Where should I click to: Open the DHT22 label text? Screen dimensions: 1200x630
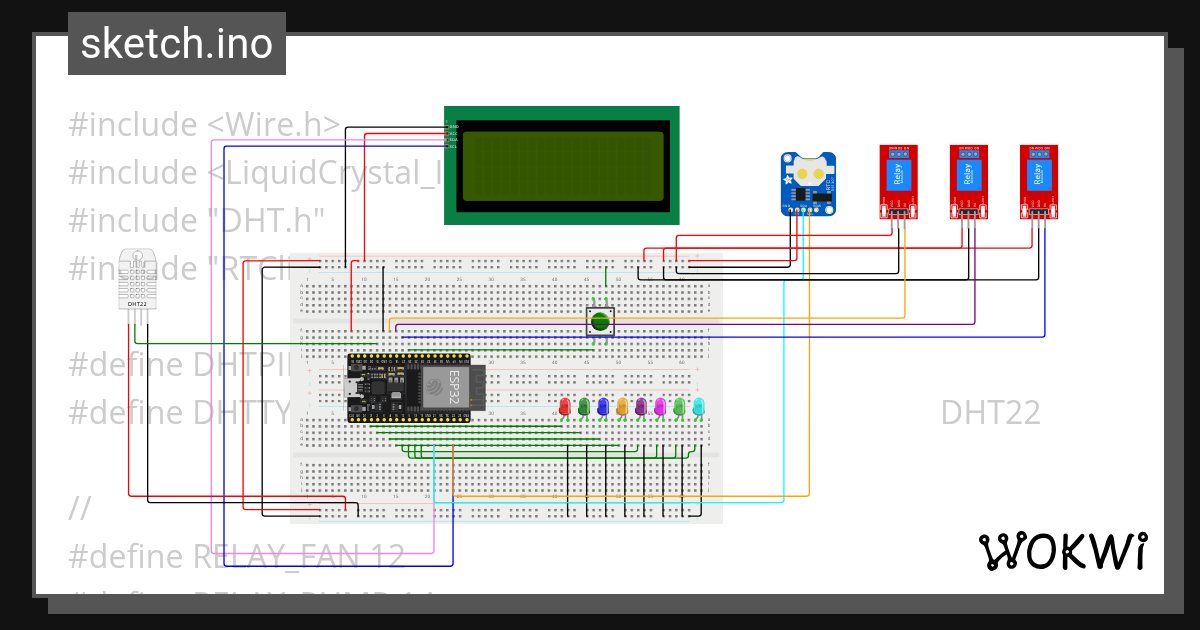(x=991, y=412)
